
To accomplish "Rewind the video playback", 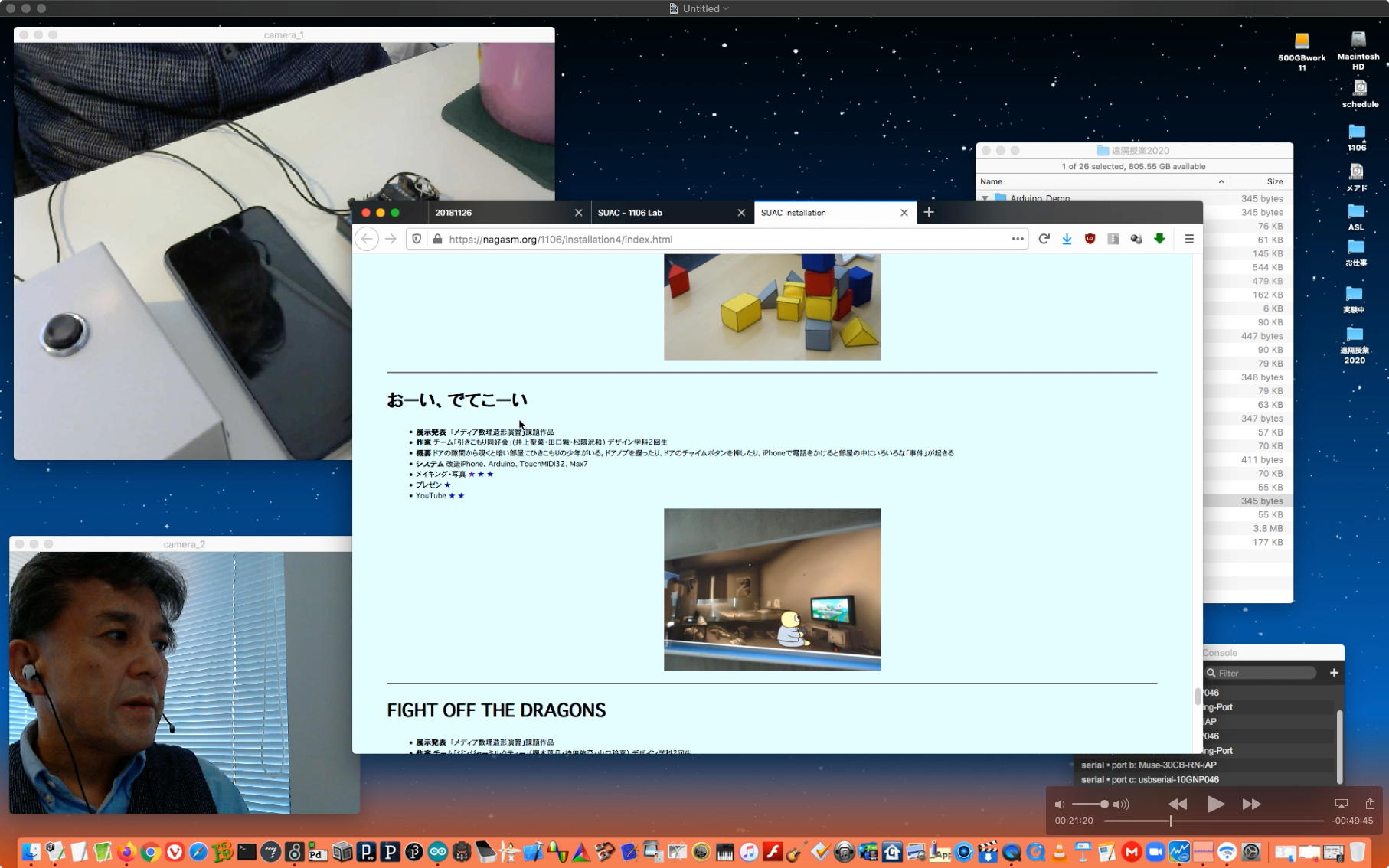I will [1178, 804].
